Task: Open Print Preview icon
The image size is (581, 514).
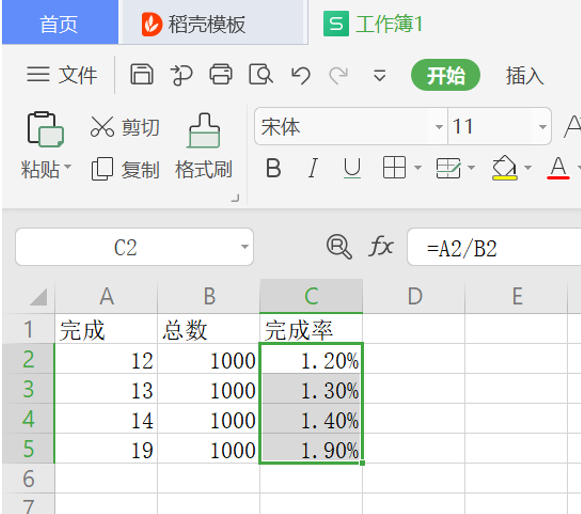Action: 261,74
